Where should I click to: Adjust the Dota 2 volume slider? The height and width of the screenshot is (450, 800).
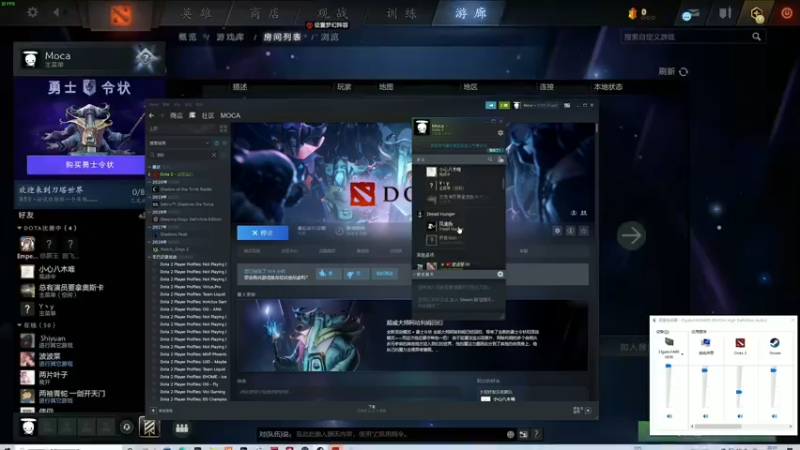739,392
